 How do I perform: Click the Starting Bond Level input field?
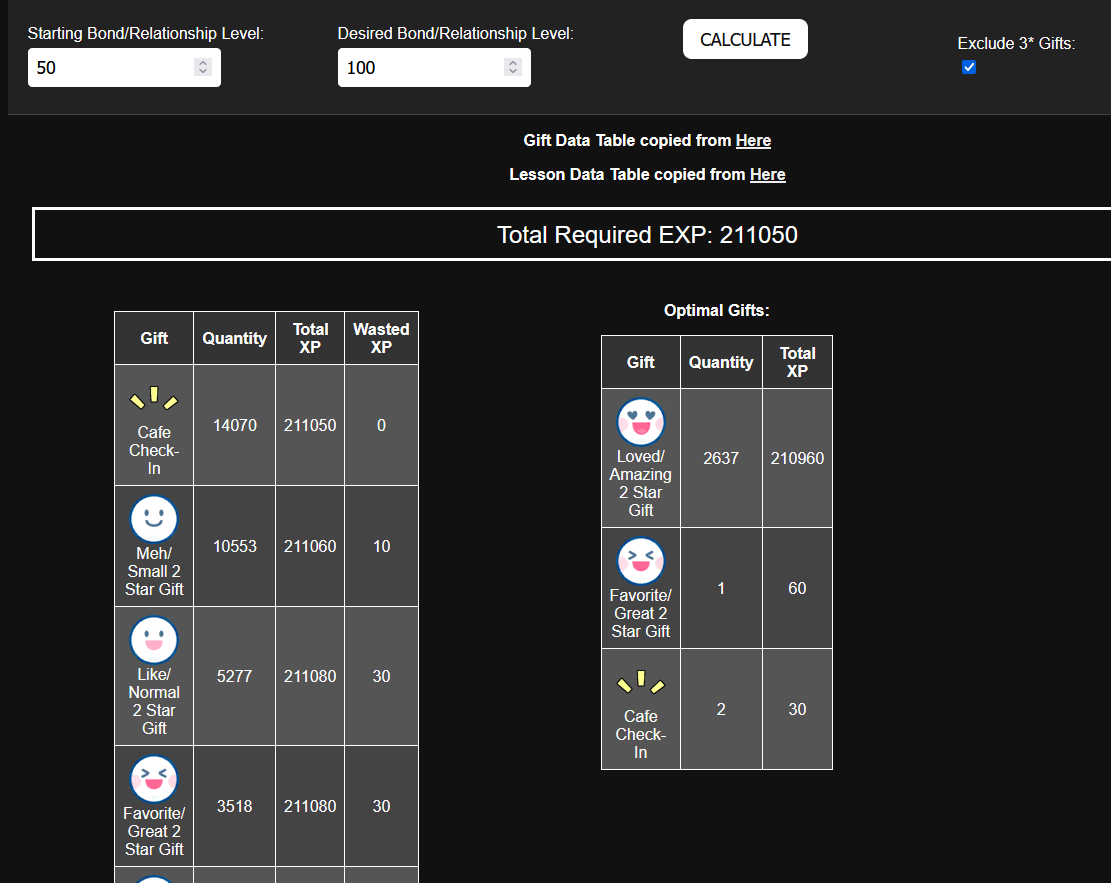(x=124, y=67)
